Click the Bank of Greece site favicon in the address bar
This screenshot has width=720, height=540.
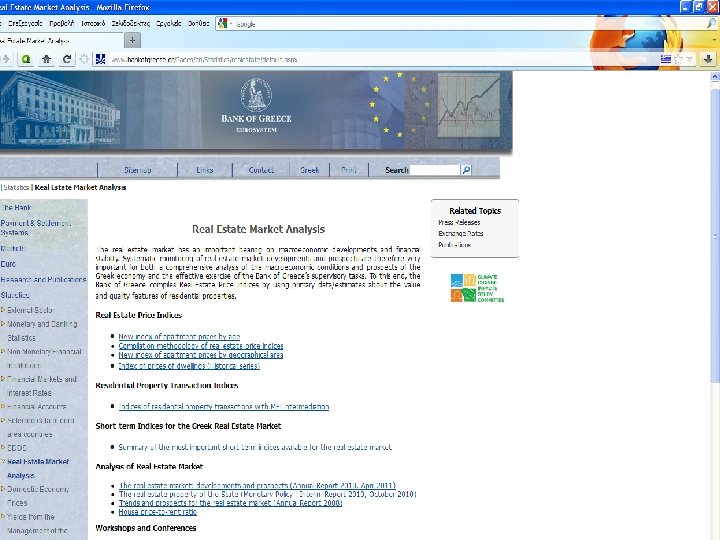(101, 59)
